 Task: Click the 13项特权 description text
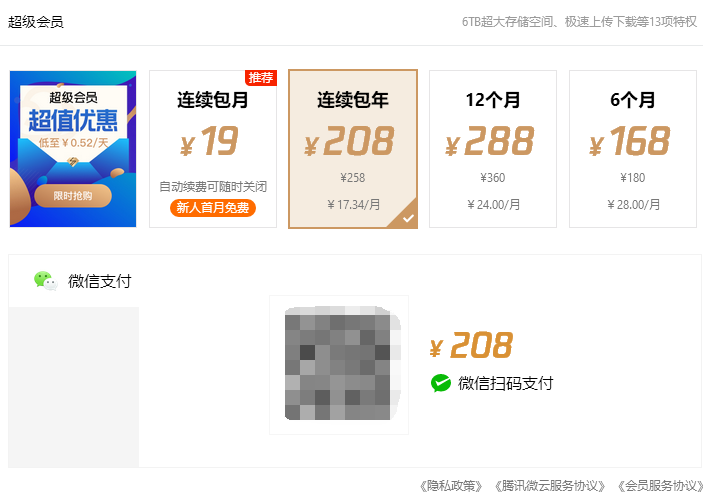click(580, 22)
